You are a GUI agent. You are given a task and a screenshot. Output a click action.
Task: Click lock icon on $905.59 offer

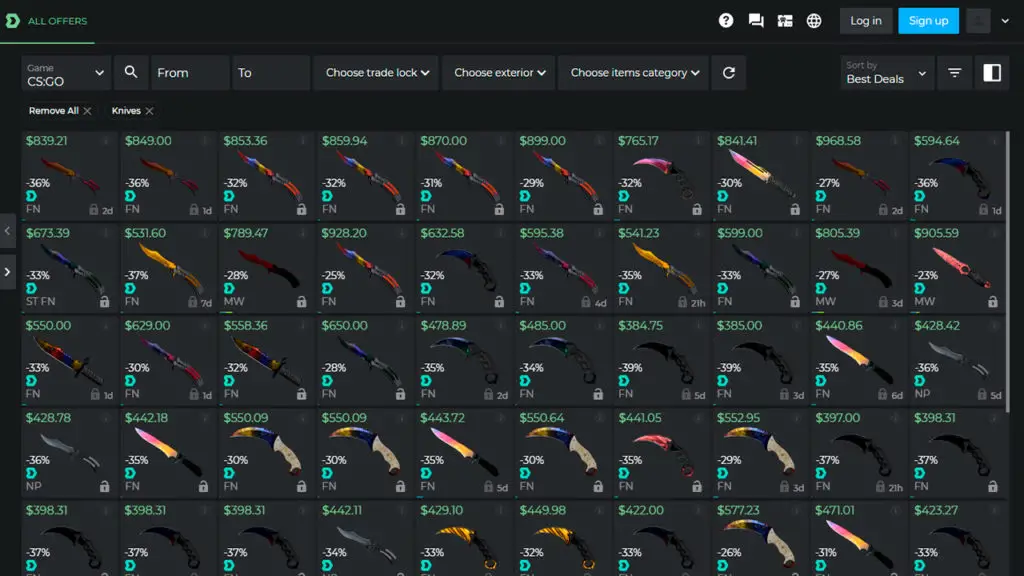[x=993, y=302]
